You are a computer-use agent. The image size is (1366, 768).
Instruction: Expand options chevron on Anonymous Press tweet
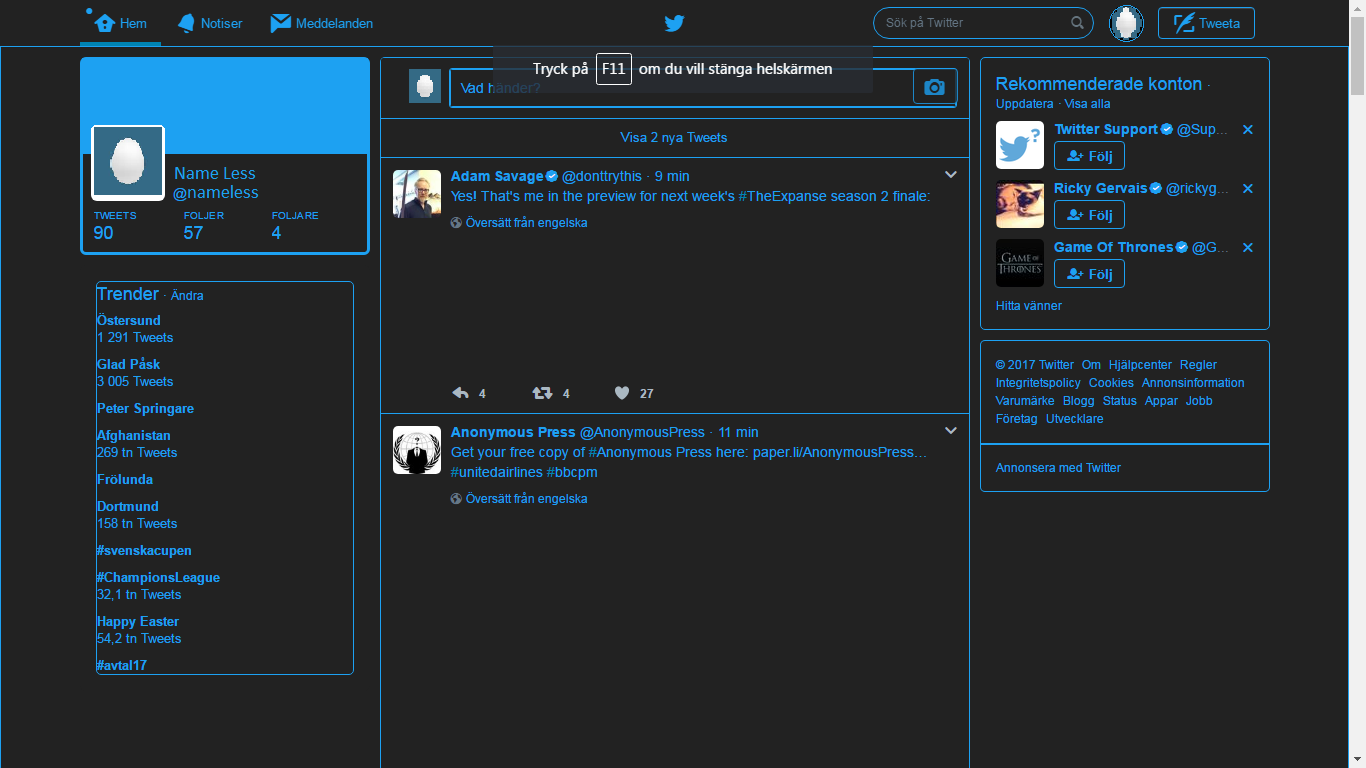point(951,431)
